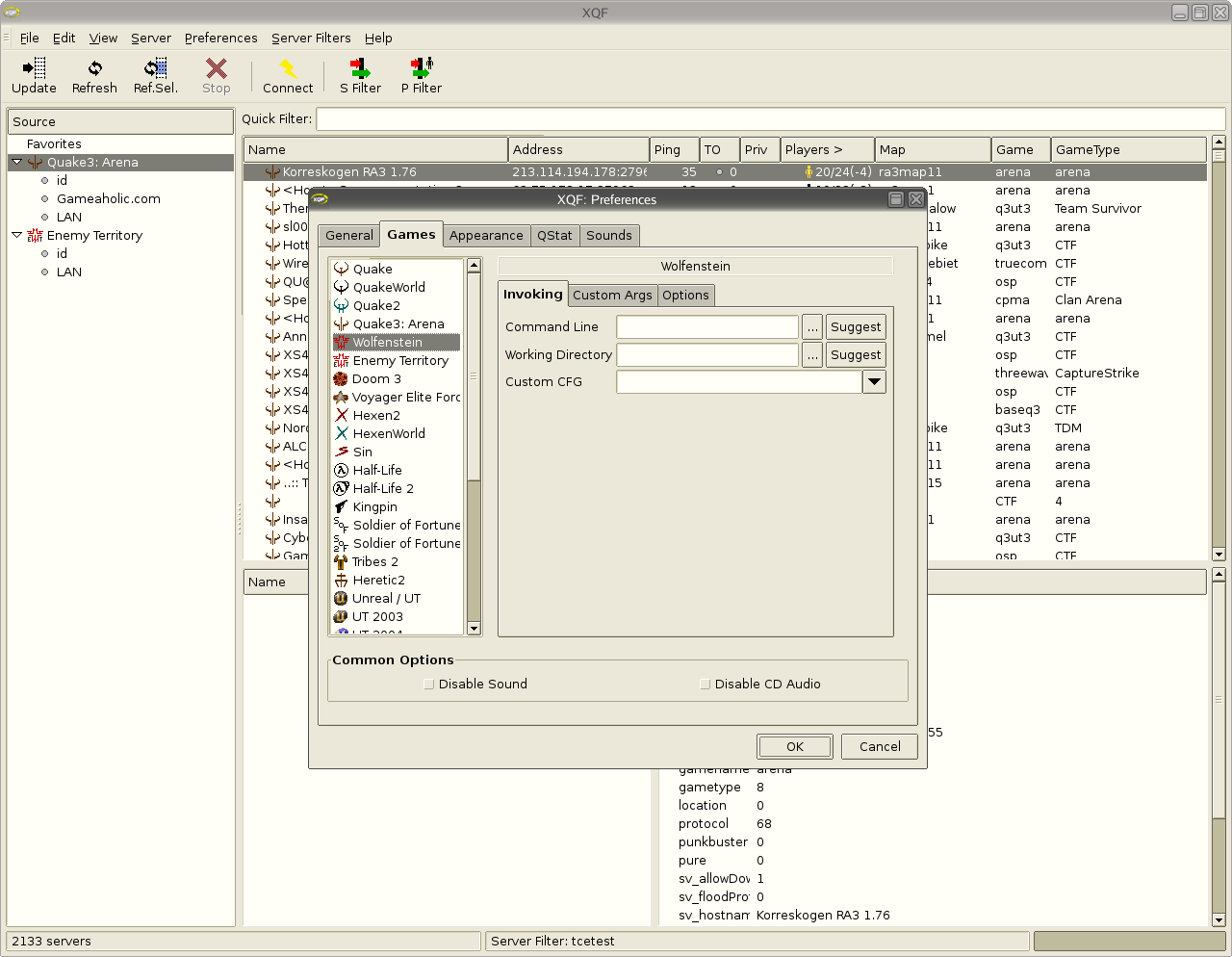Click the Working Directory input field
The width and height of the screenshot is (1232, 957).
pyautogui.click(x=707, y=355)
